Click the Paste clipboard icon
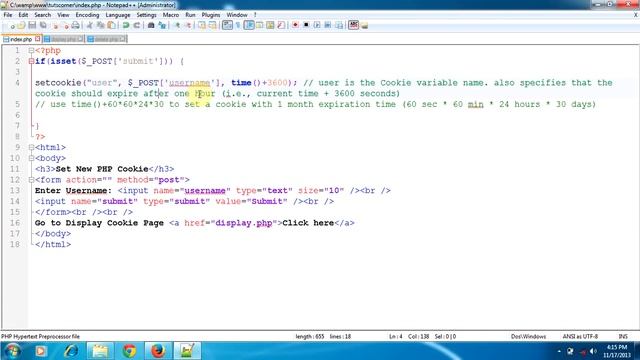This screenshot has width=640, height=360. pyautogui.click(x=111, y=25)
